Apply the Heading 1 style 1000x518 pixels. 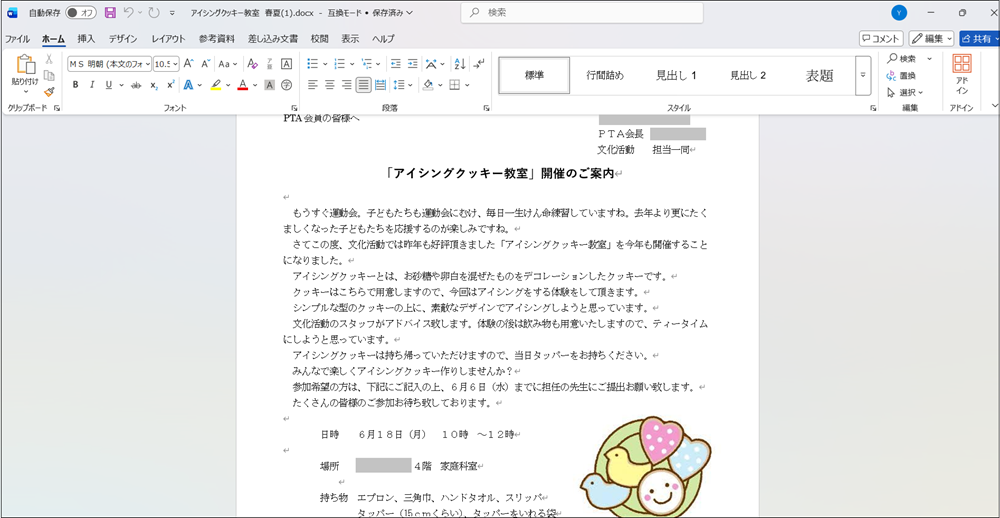(676, 75)
